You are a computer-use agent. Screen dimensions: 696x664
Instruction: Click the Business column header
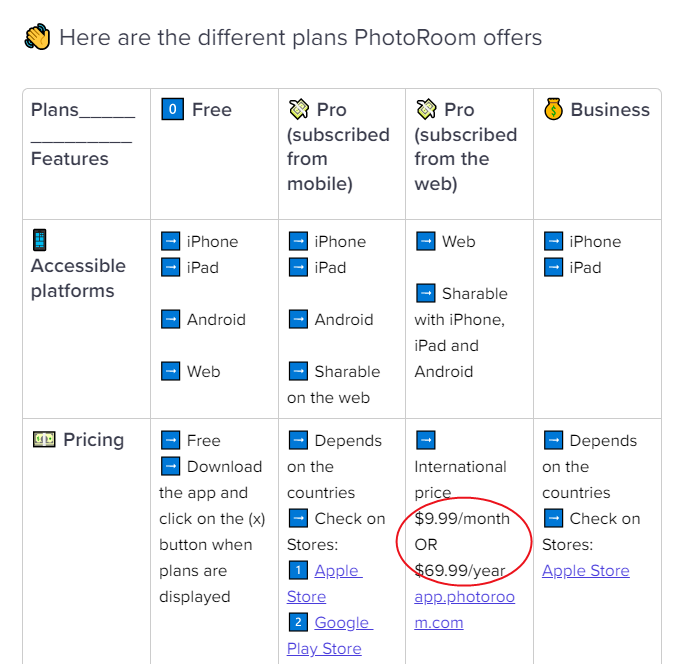coord(597,110)
